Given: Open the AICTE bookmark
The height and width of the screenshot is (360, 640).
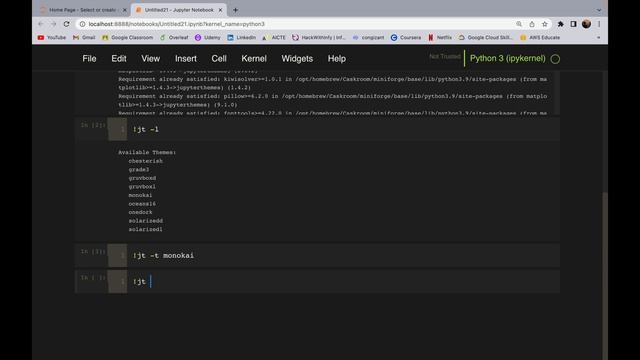Looking at the screenshot, I should 273,38.
